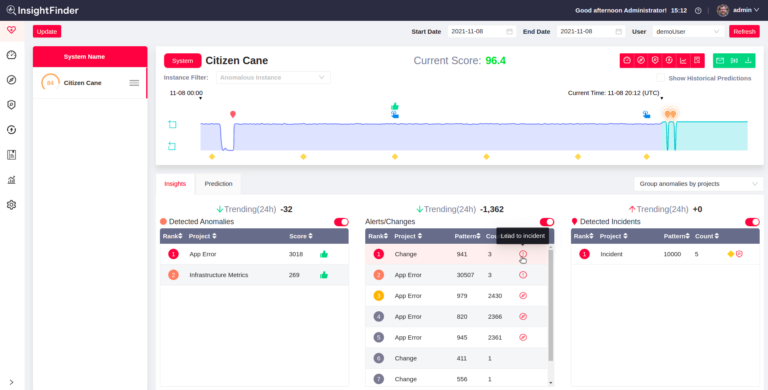Screen dimensions: 768x390
Task: Open the help question mark icon
Action: 698,10
